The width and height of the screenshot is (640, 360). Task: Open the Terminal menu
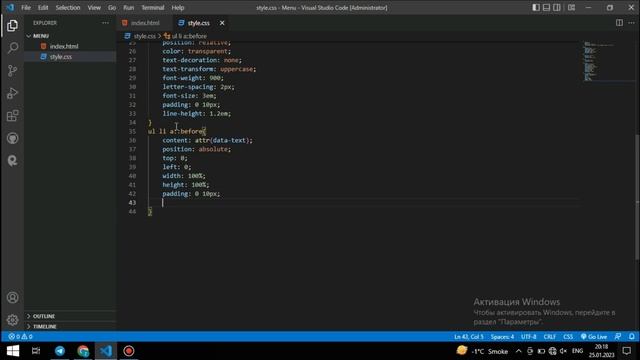[153, 7]
